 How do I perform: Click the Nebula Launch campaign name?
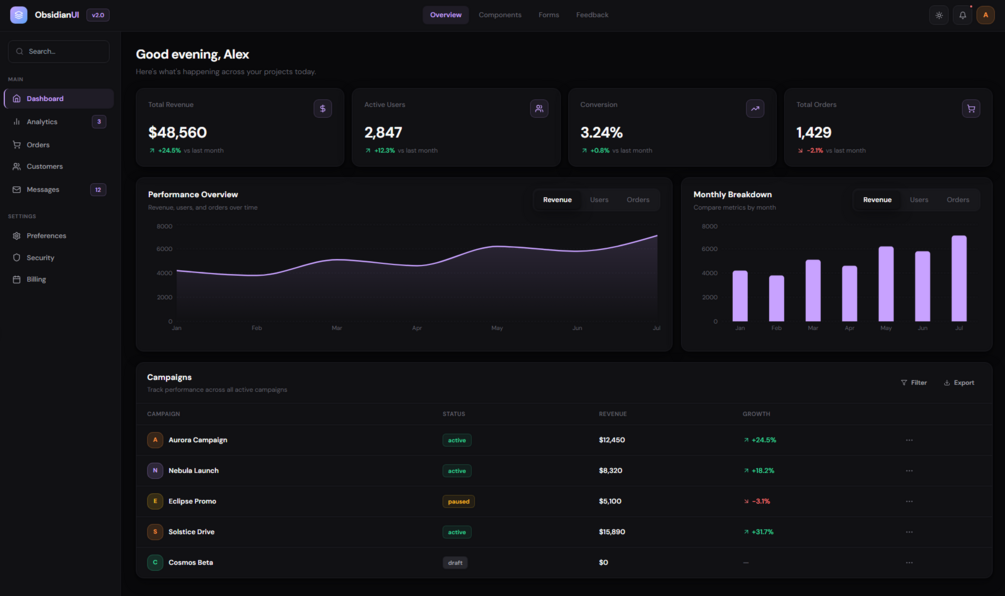(194, 470)
